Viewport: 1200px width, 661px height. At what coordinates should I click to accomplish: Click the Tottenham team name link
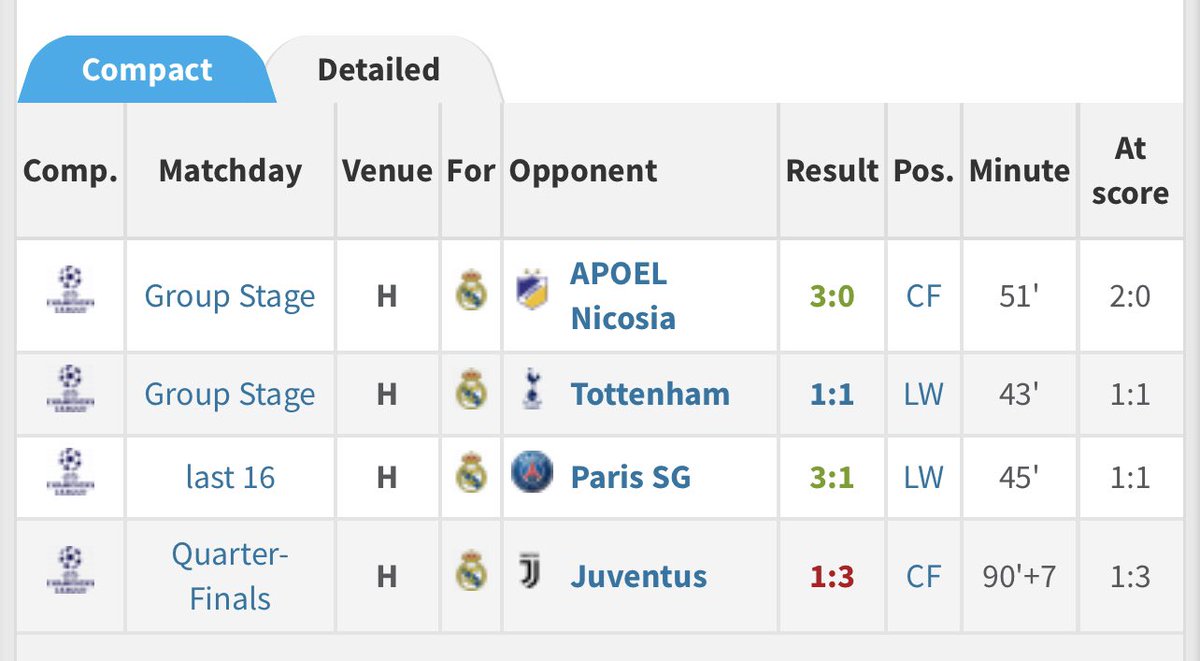pos(650,394)
